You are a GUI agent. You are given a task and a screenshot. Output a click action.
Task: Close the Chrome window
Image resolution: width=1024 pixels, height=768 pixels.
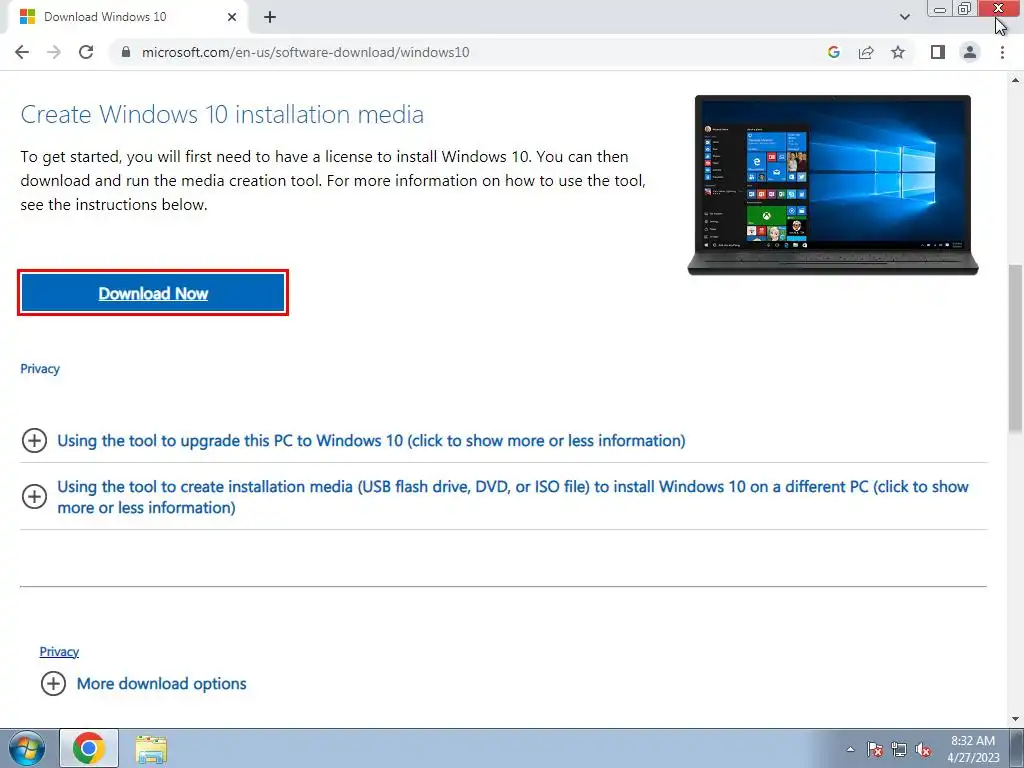(999, 9)
